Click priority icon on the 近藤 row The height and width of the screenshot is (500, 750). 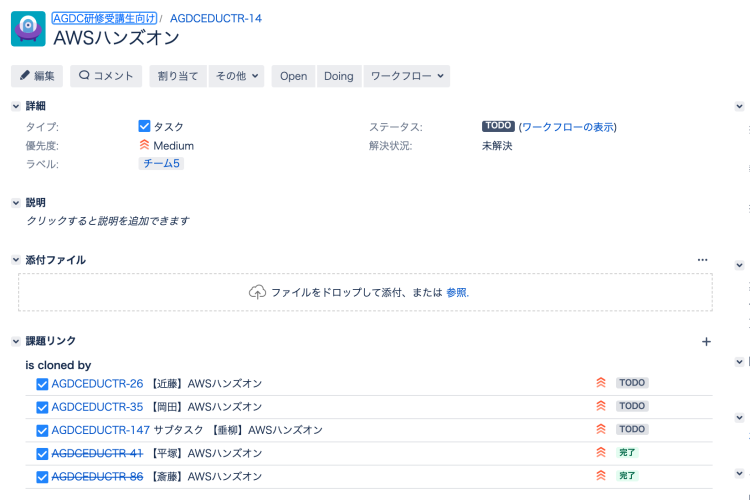click(601, 382)
